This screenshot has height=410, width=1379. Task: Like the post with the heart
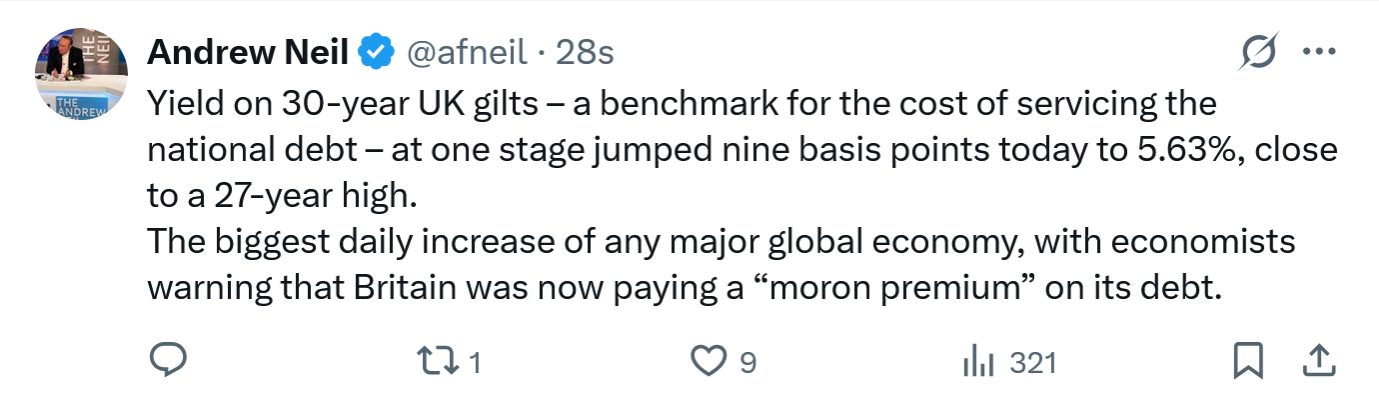710,361
